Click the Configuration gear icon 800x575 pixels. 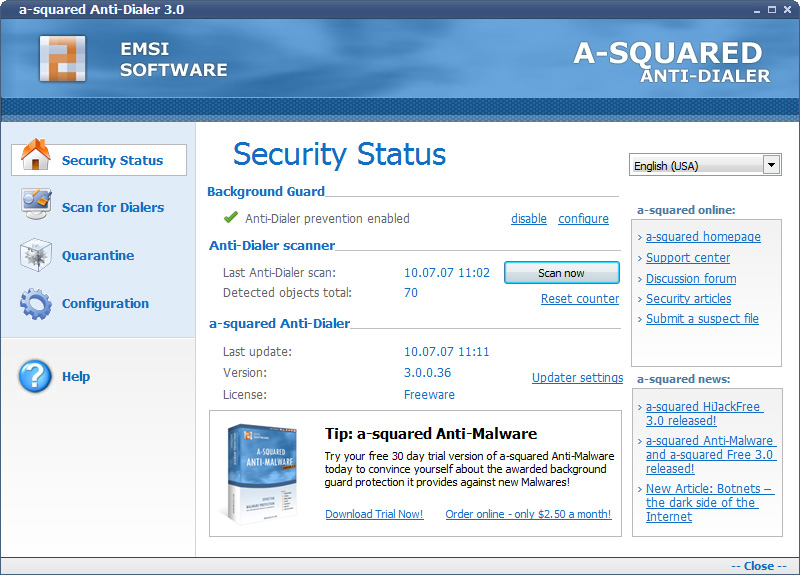point(36,303)
